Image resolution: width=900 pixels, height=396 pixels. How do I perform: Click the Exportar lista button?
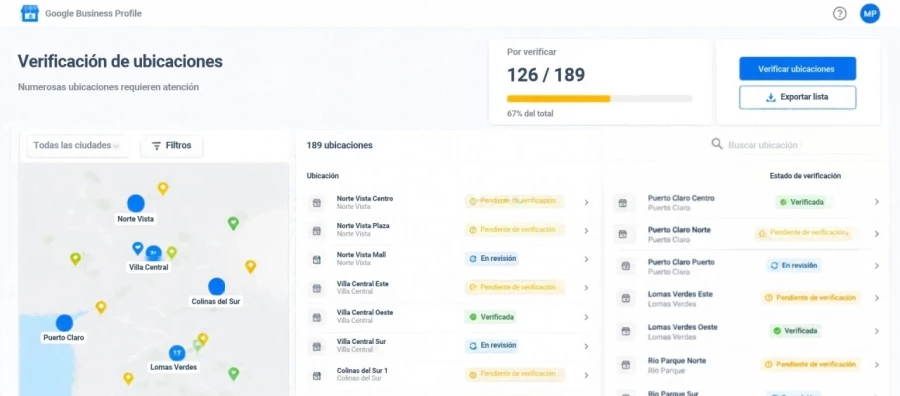797,97
